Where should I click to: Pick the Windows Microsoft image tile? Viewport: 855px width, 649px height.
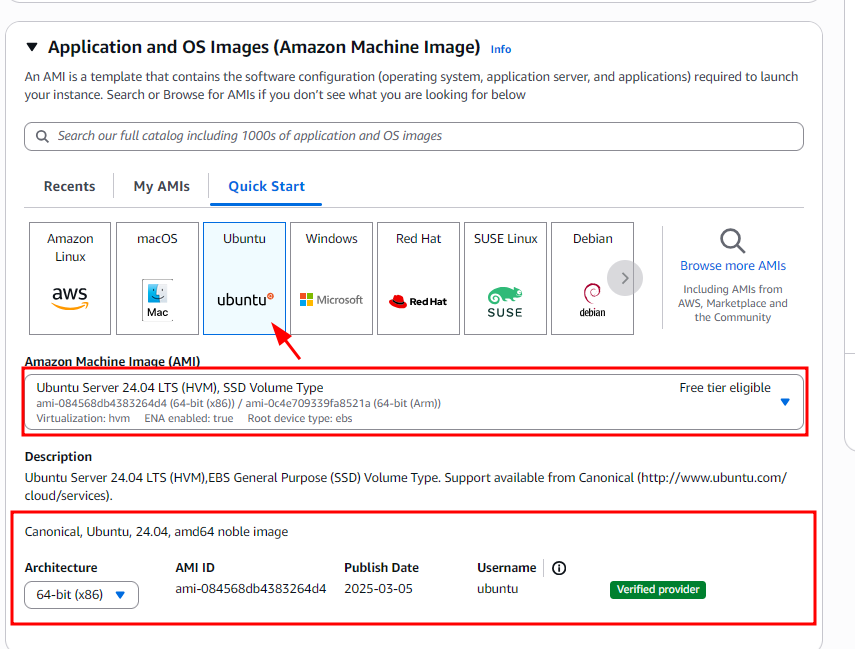[x=331, y=278]
